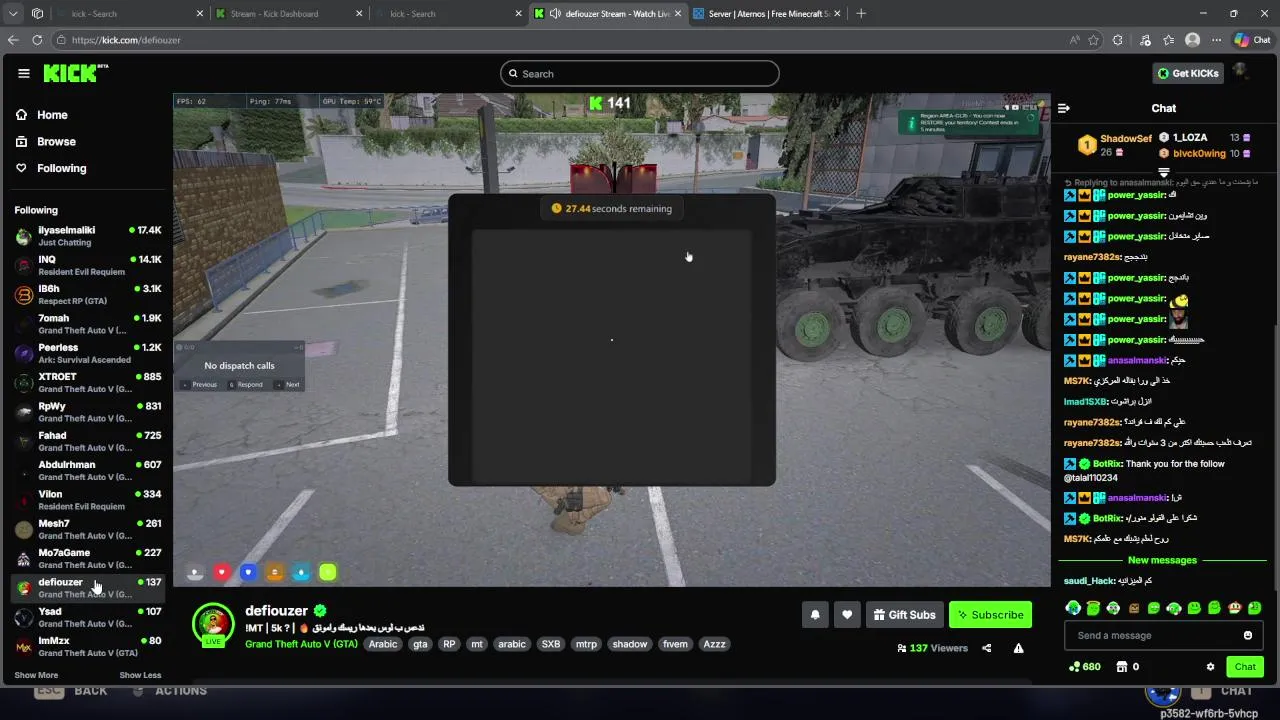Open the channel points 680 balance

tap(1085, 667)
